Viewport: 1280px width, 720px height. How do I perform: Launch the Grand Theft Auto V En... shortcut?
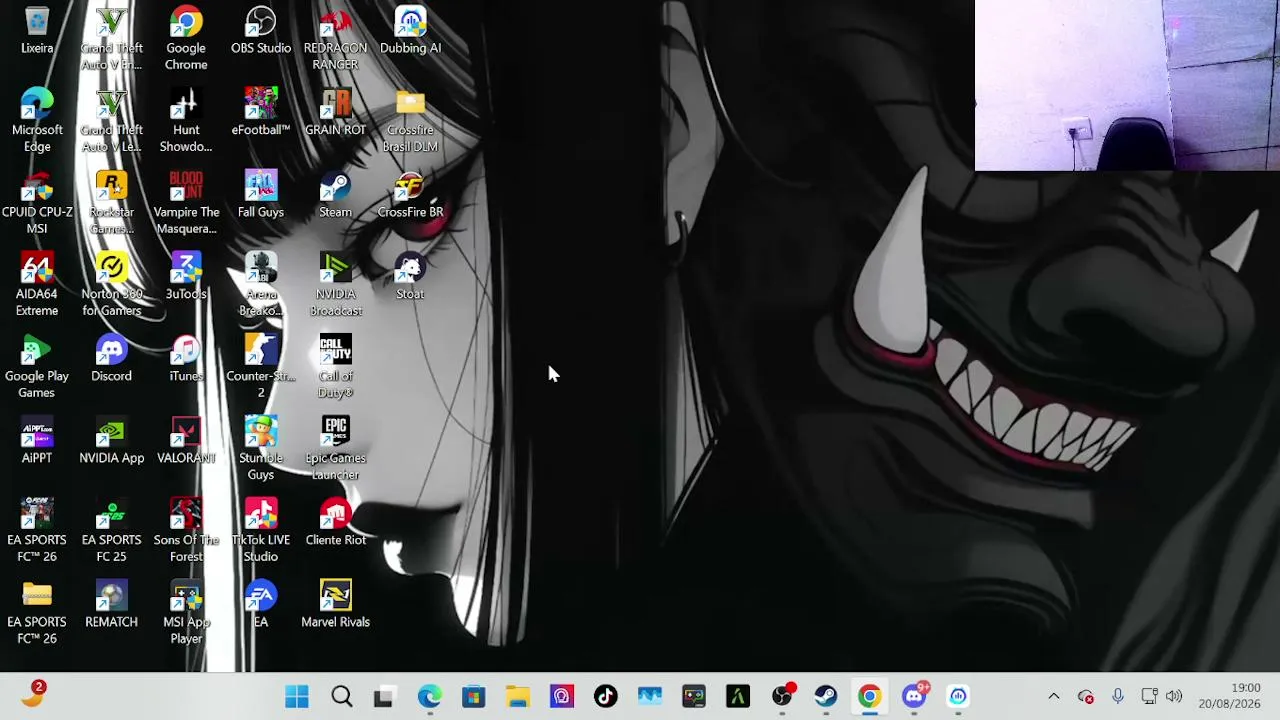coord(111,39)
